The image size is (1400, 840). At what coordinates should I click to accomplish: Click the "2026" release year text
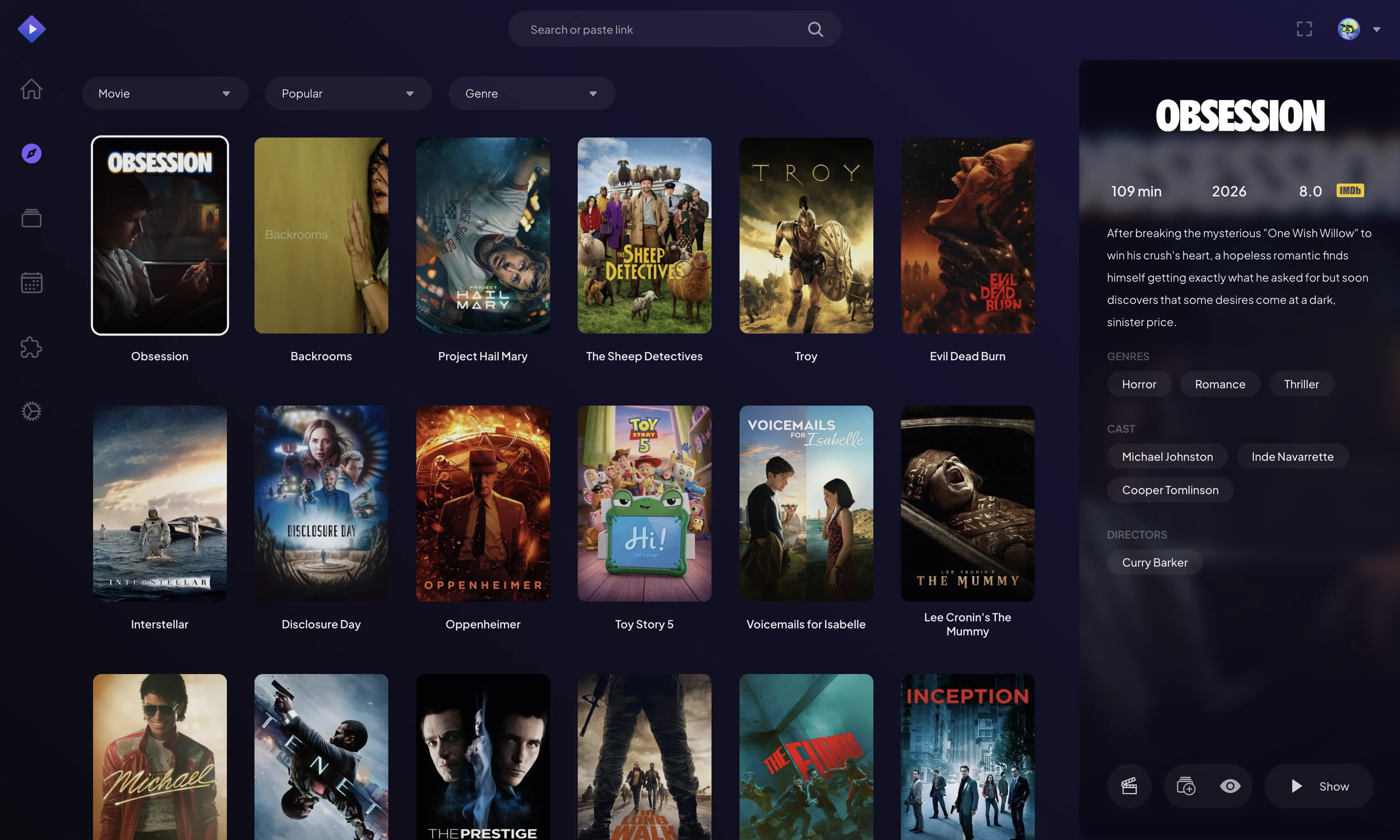point(1229,191)
